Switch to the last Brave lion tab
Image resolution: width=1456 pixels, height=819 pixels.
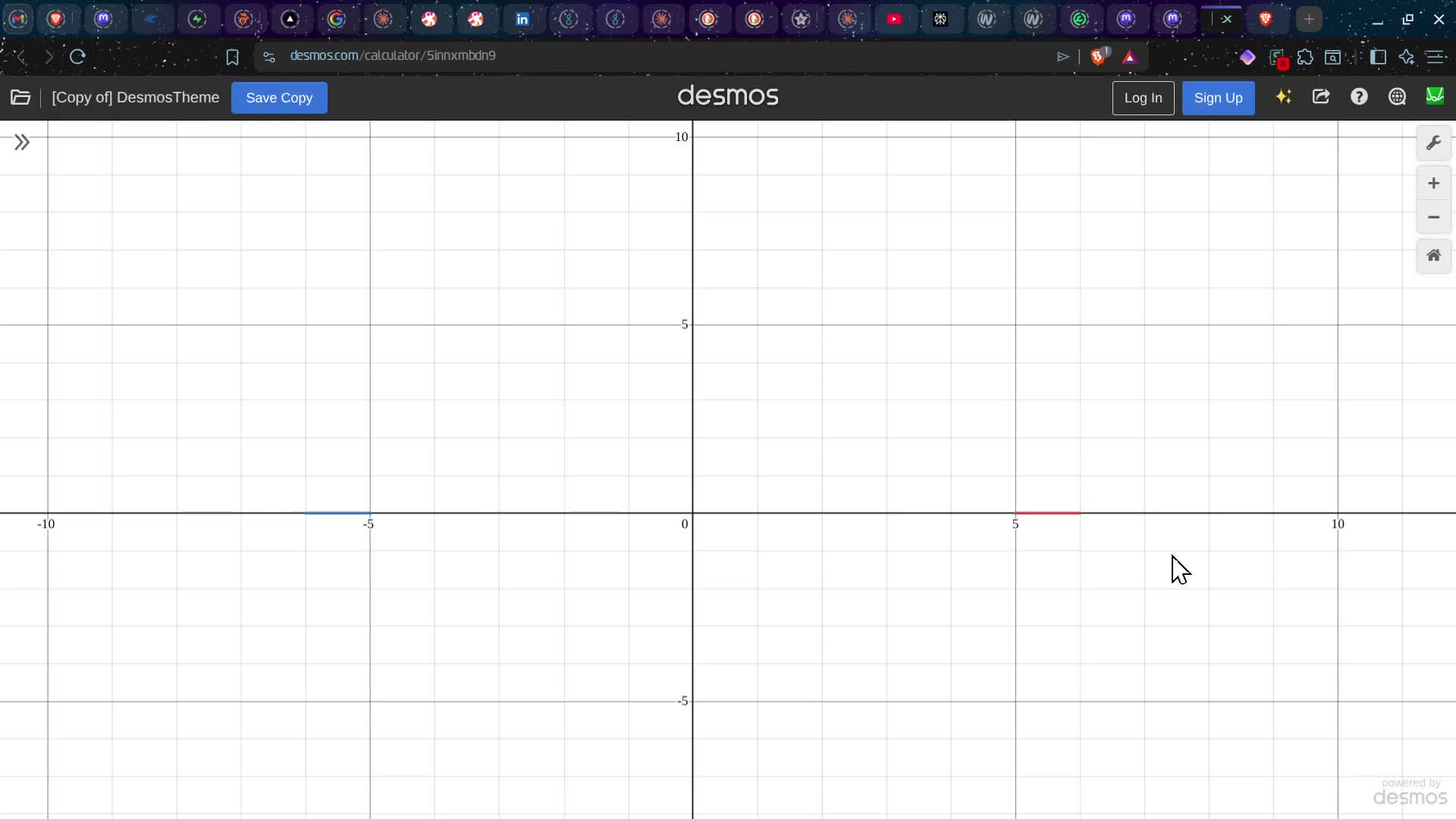click(x=1266, y=19)
